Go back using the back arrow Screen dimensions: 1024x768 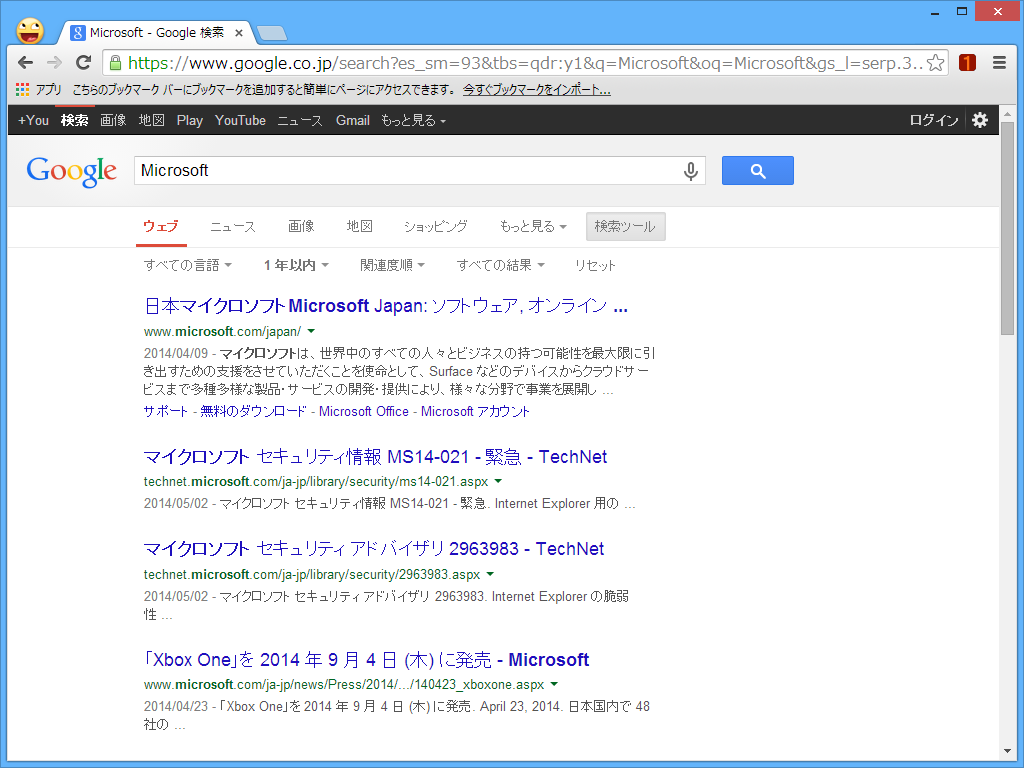25,61
